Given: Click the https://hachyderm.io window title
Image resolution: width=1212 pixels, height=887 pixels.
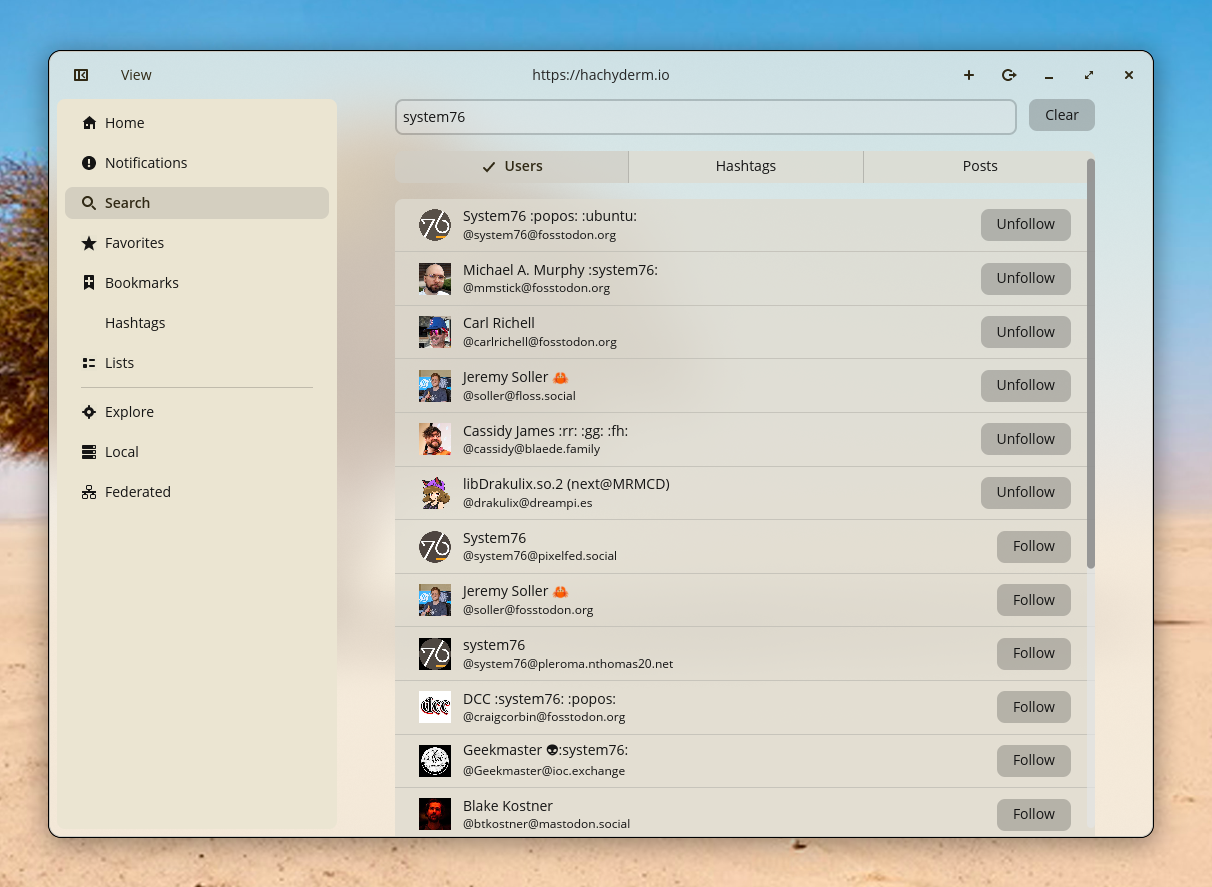Looking at the screenshot, I should click(601, 75).
